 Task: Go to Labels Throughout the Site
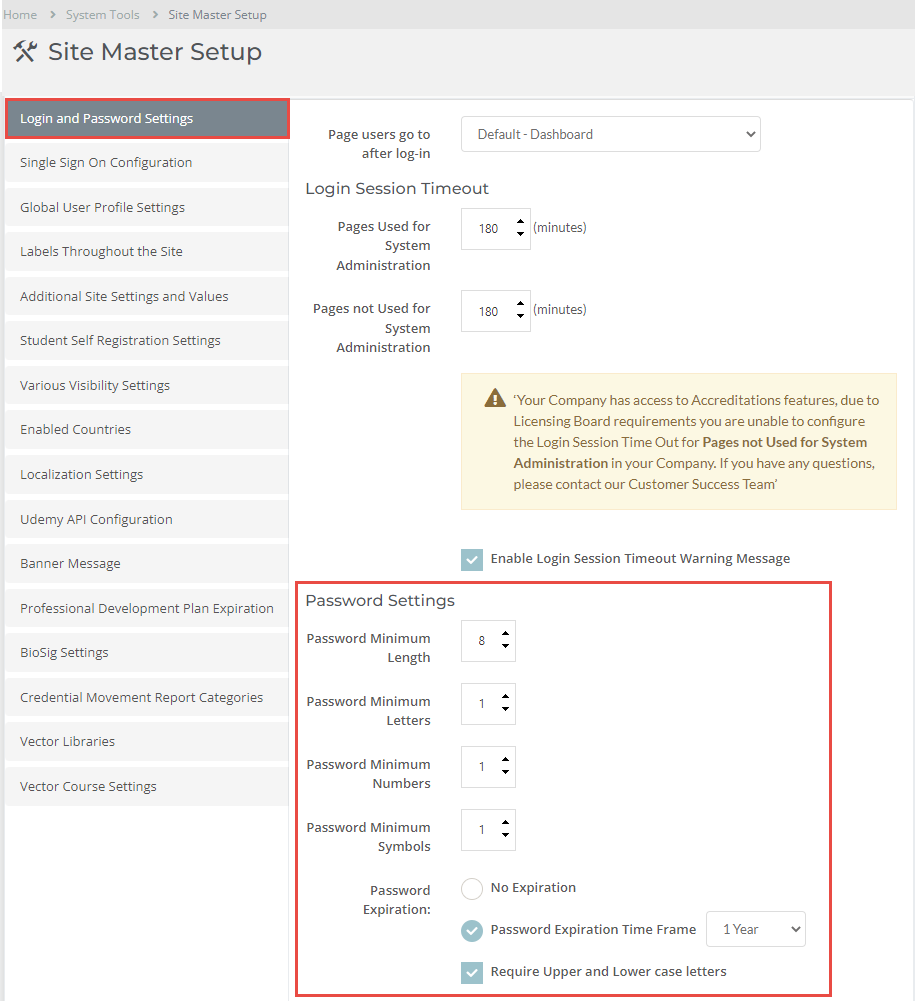coord(147,252)
